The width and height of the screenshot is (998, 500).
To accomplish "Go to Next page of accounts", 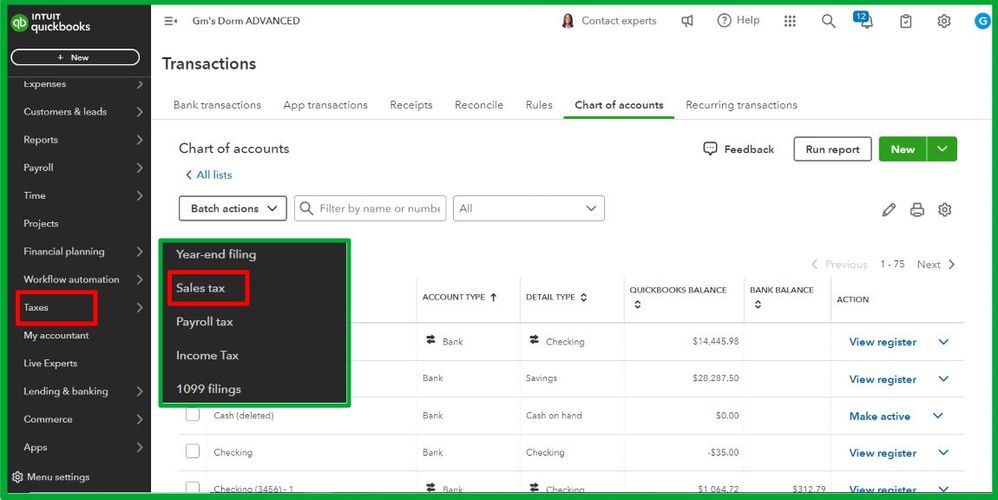I will pyautogui.click(x=936, y=265).
